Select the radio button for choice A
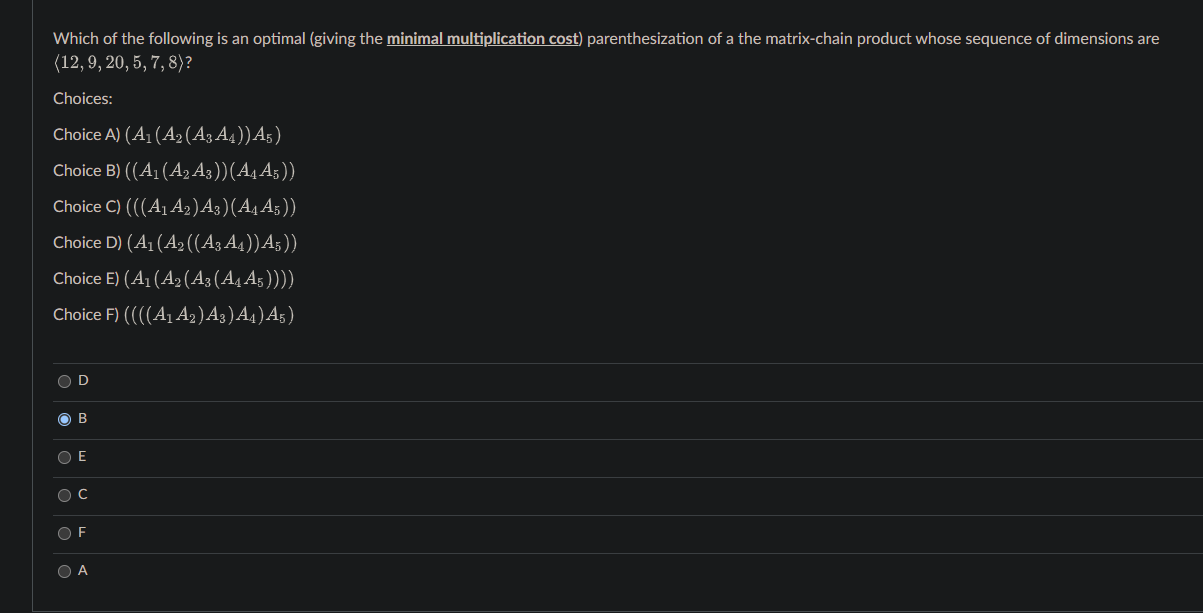 coord(64,570)
